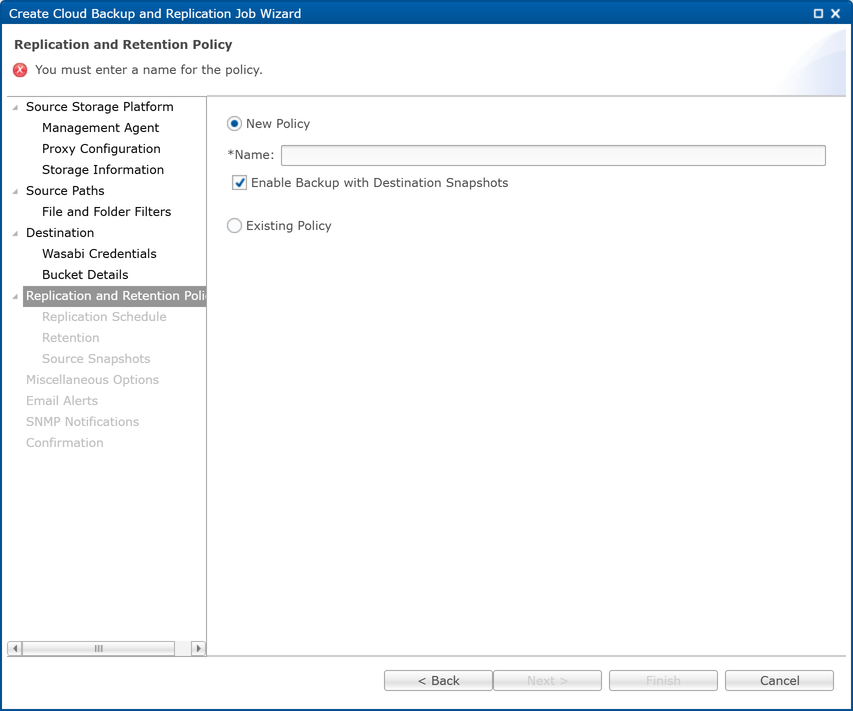This screenshot has width=853, height=711.
Task: Click the Email Alerts step
Action: (62, 401)
